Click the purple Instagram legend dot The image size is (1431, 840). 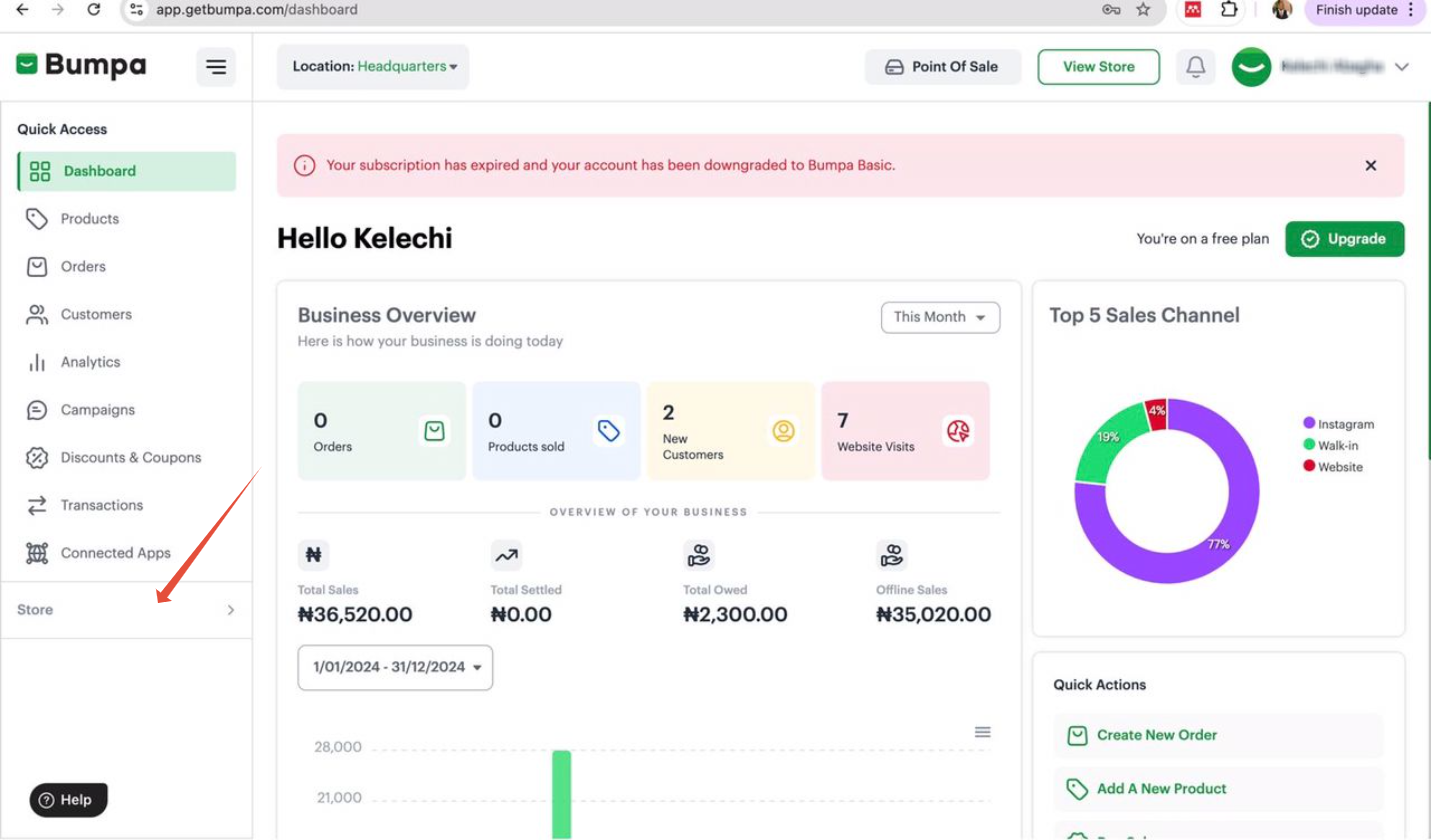pos(1309,424)
